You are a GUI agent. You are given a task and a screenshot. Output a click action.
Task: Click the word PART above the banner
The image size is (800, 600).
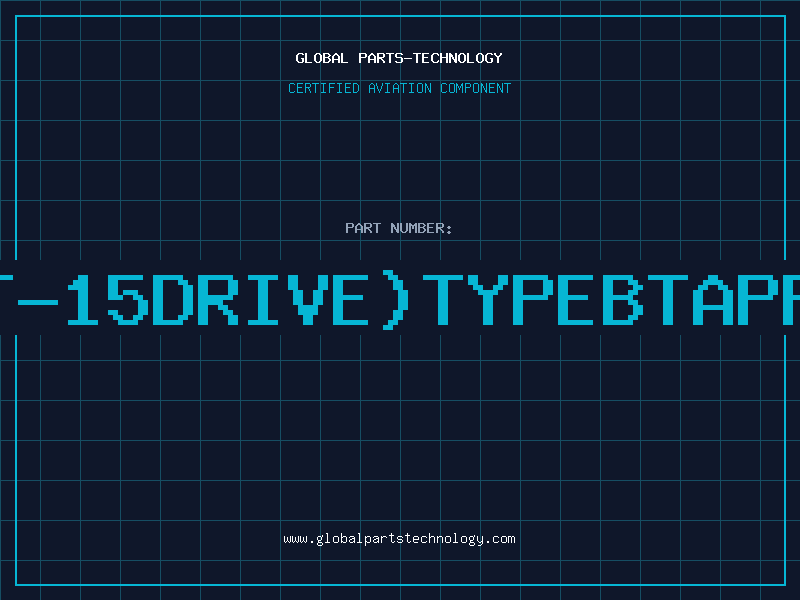click(363, 228)
